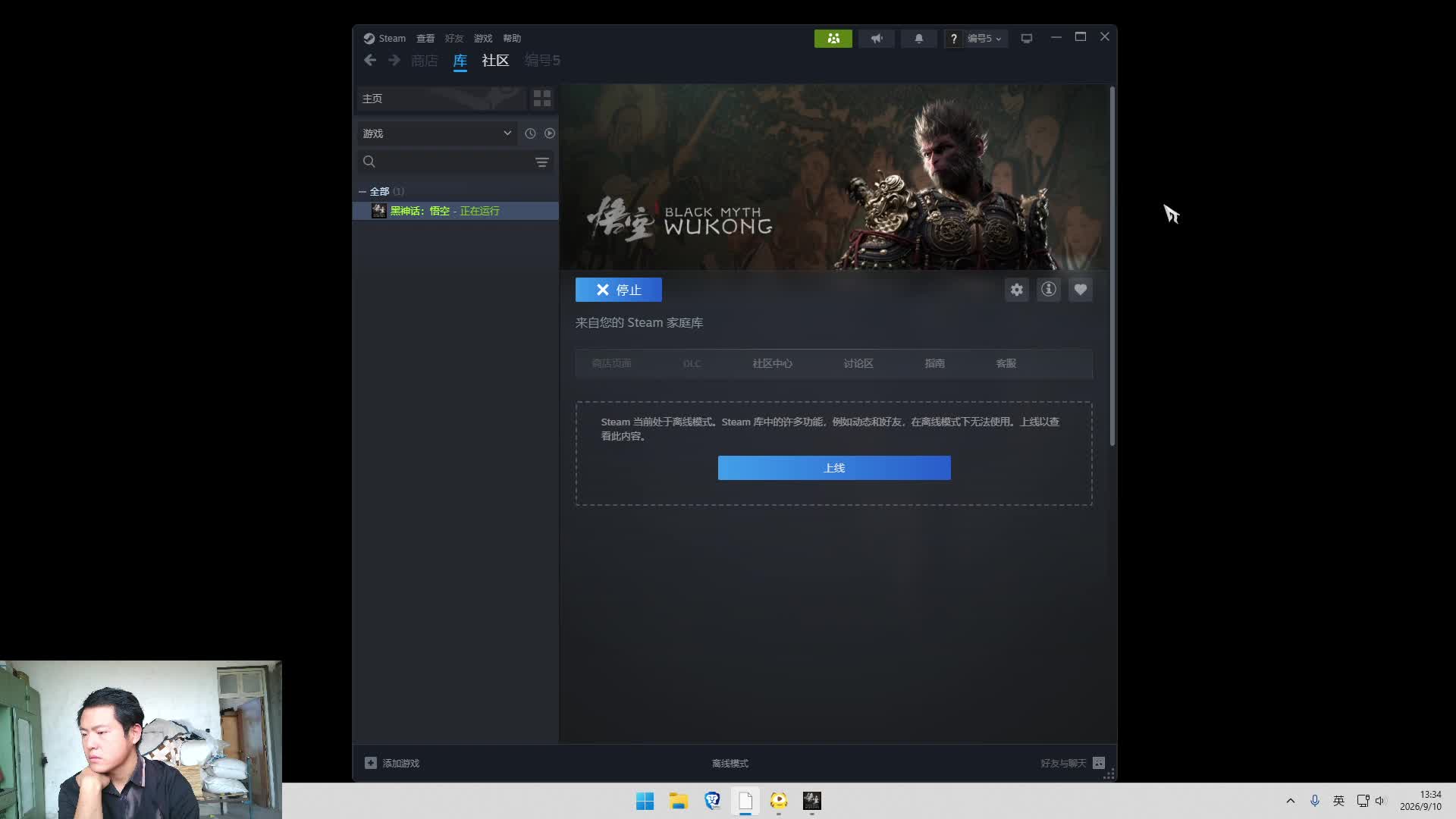Click the blue 上线 go-online button
The width and height of the screenshot is (1456, 819).
834,468
